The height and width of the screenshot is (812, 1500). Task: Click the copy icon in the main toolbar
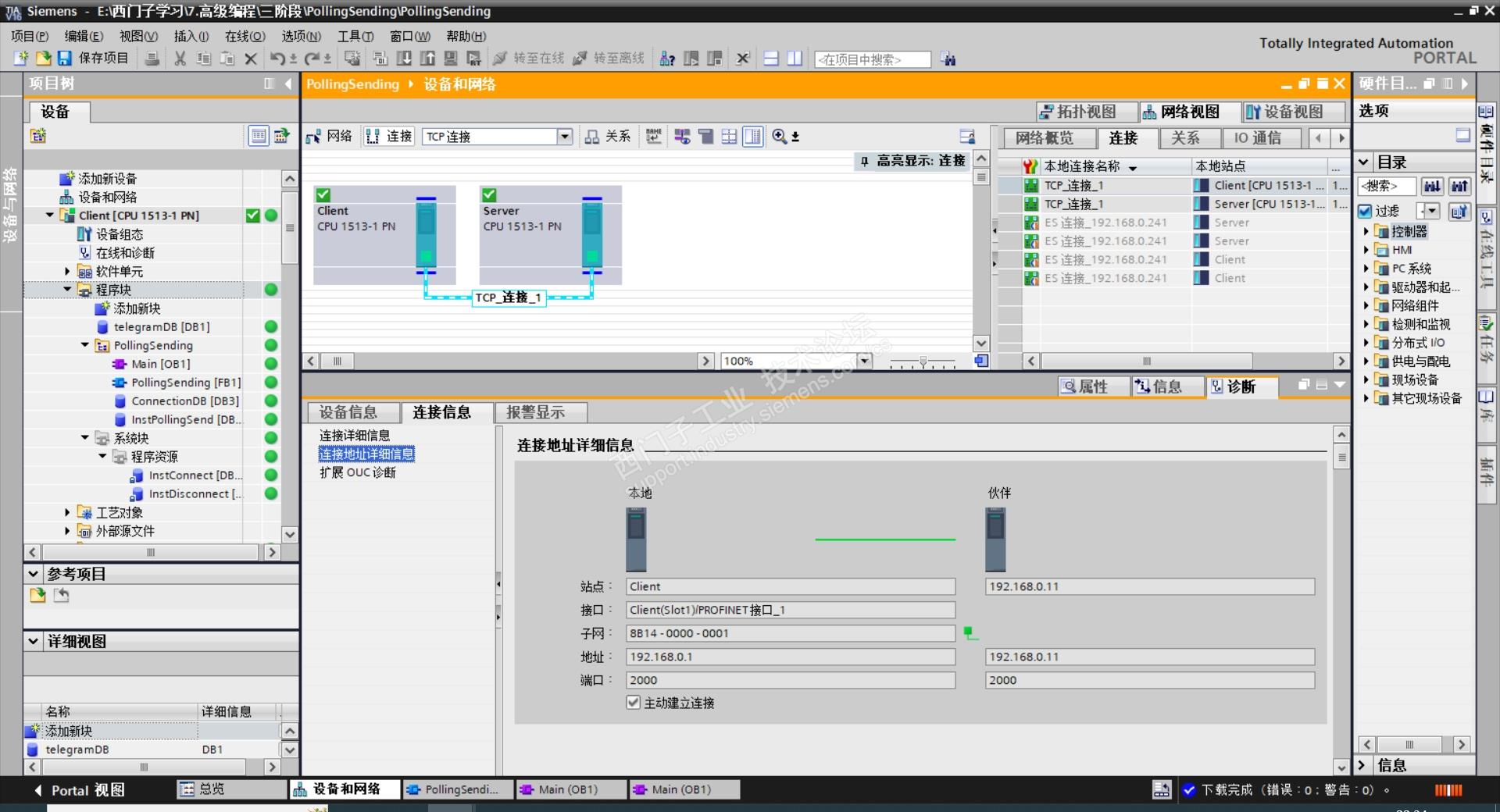[x=204, y=59]
